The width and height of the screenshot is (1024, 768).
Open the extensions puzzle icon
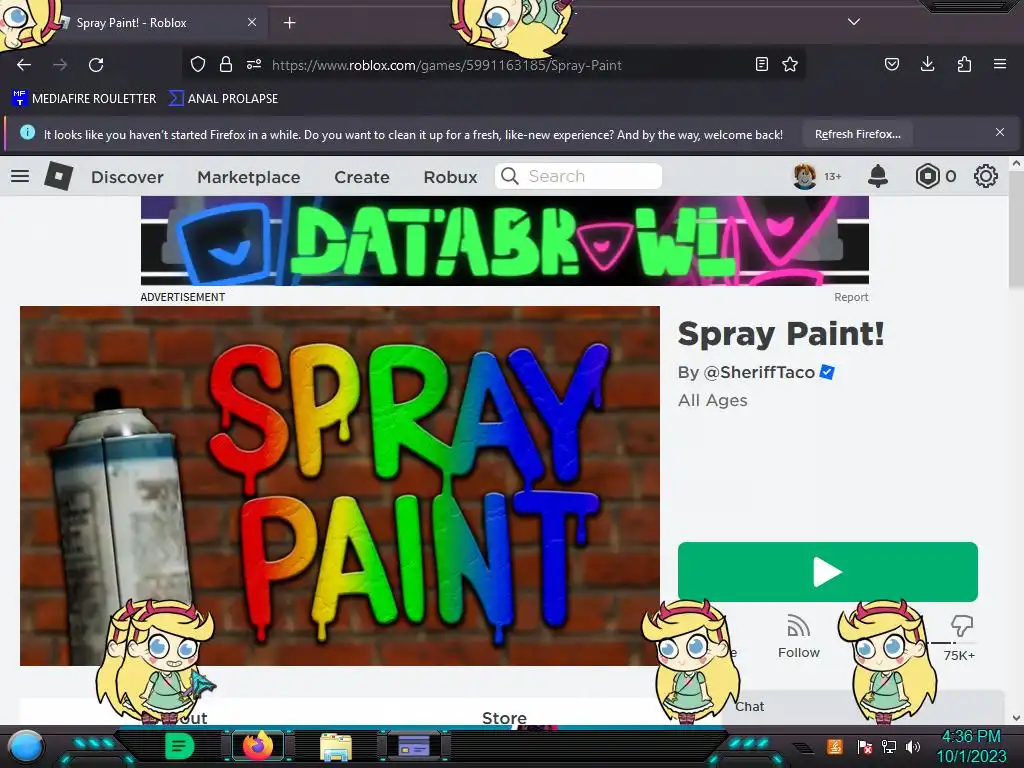coord(964,64)
